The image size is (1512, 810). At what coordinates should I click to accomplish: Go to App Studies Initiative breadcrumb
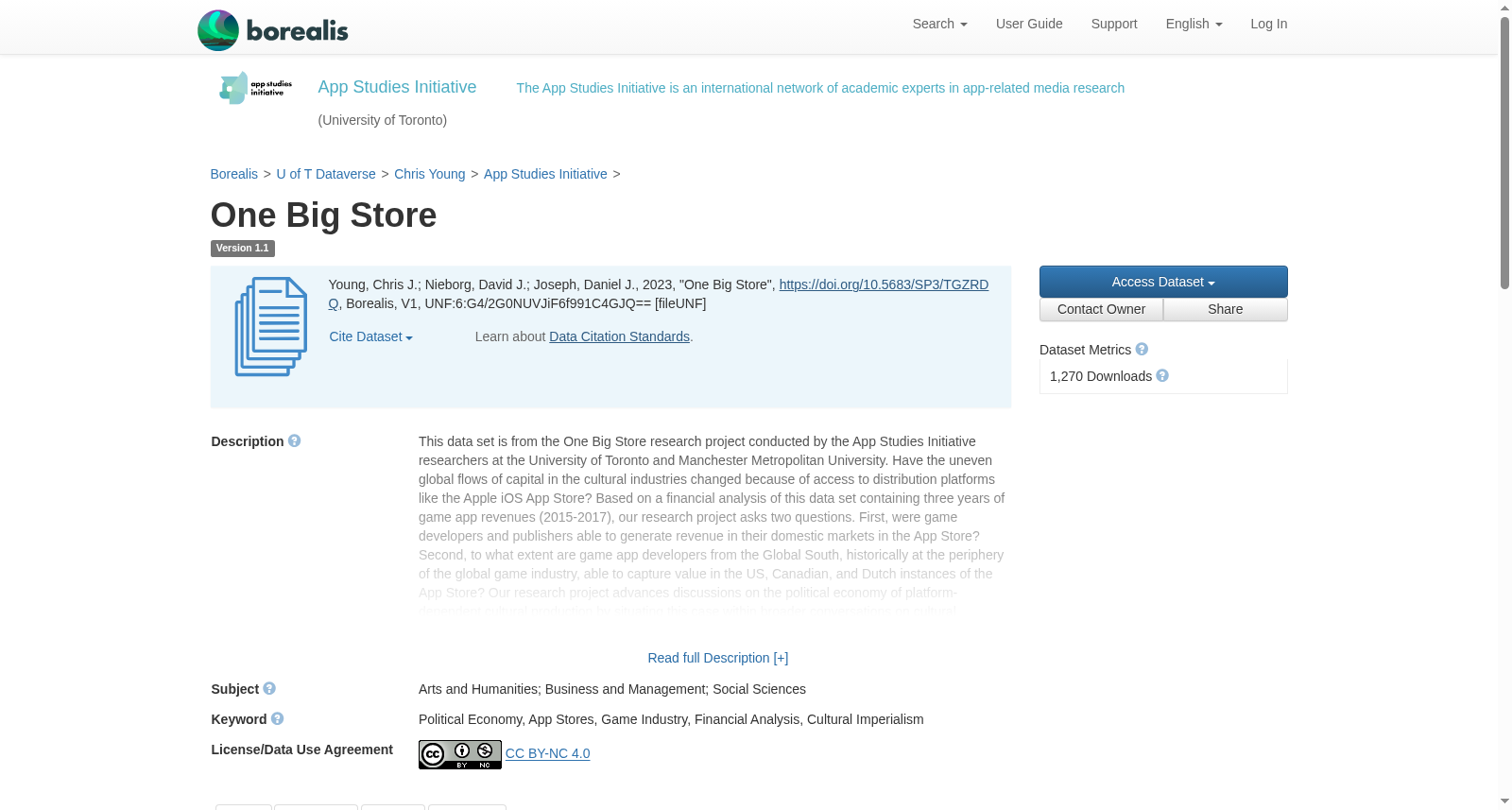coord(545,174)
